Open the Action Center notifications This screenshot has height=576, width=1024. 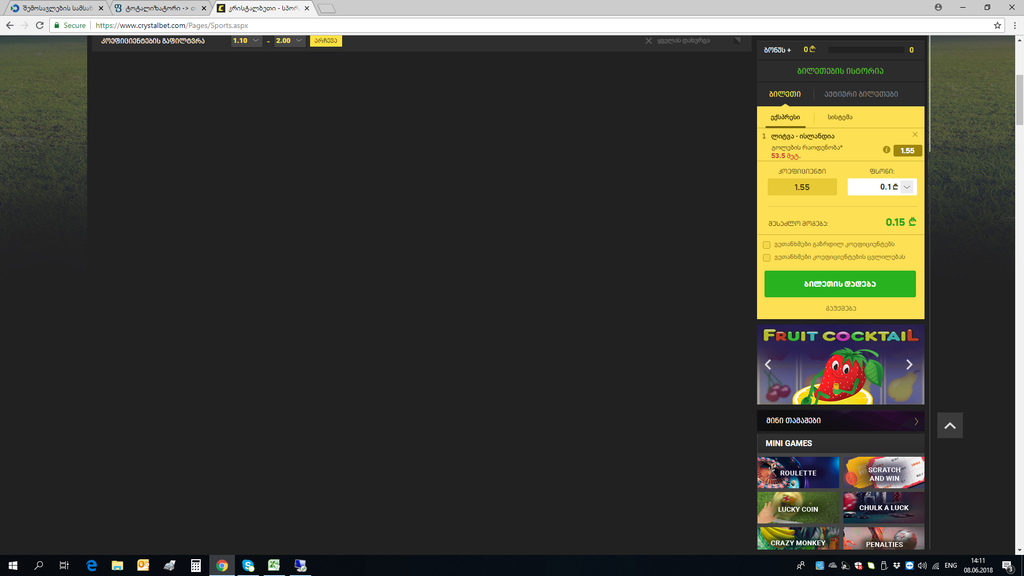click(x=1008, y=566)
